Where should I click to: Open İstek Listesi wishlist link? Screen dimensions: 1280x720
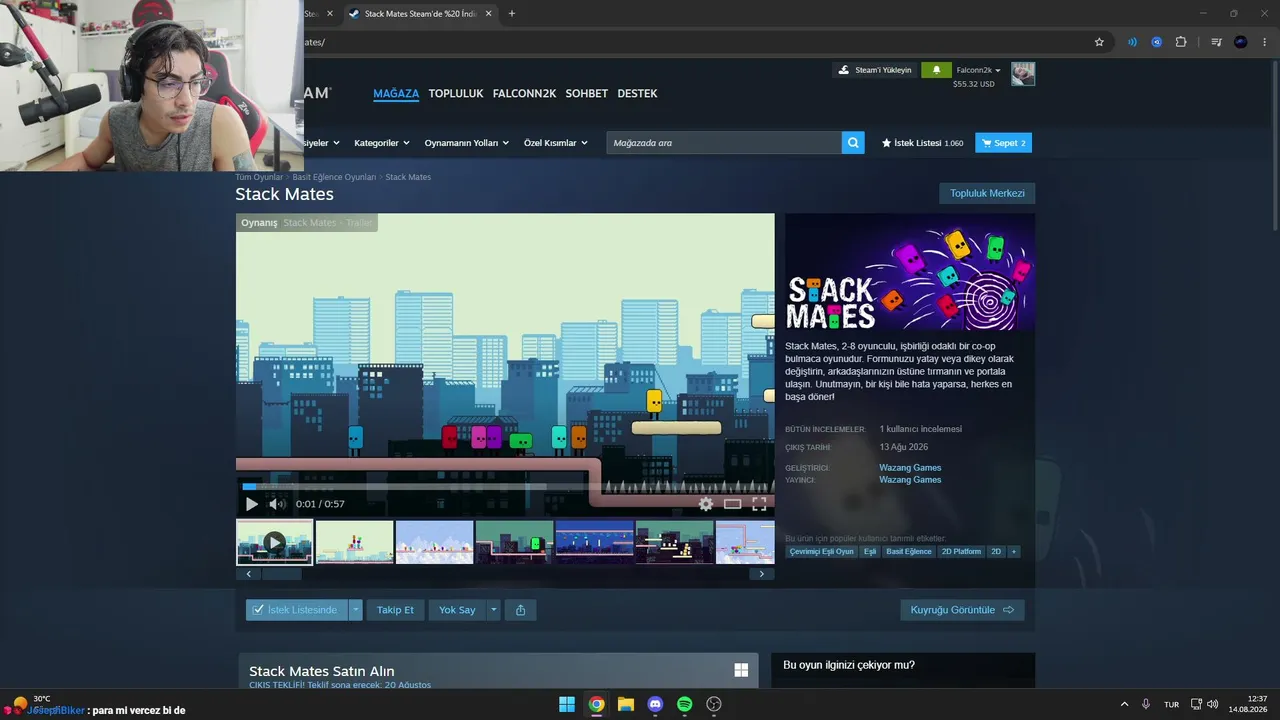[x=922, y=143]
